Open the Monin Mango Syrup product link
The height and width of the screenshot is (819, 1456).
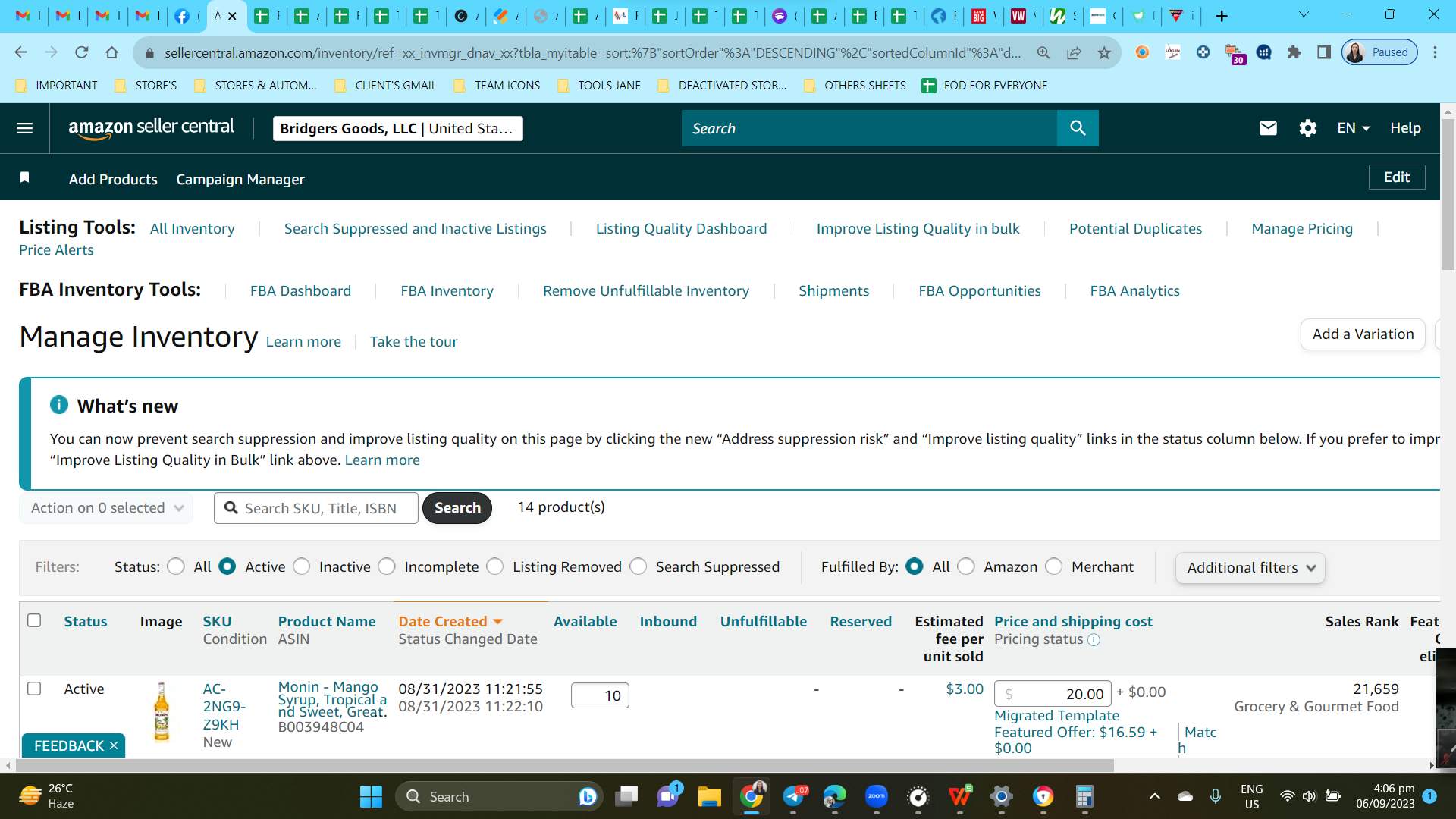(x=332, y=698)
